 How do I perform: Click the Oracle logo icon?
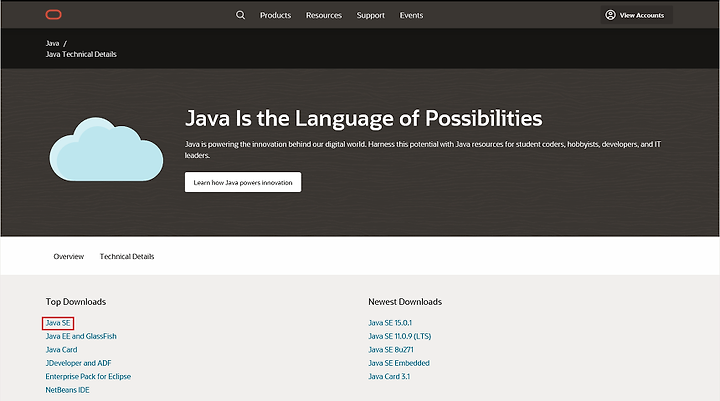point(53,15)
